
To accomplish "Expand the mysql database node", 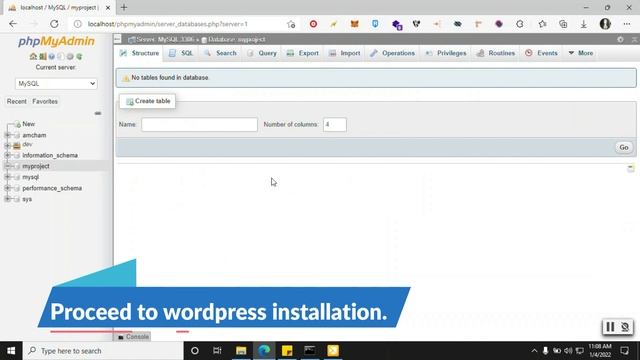I will pyautogui.click(x=7, y=177).
